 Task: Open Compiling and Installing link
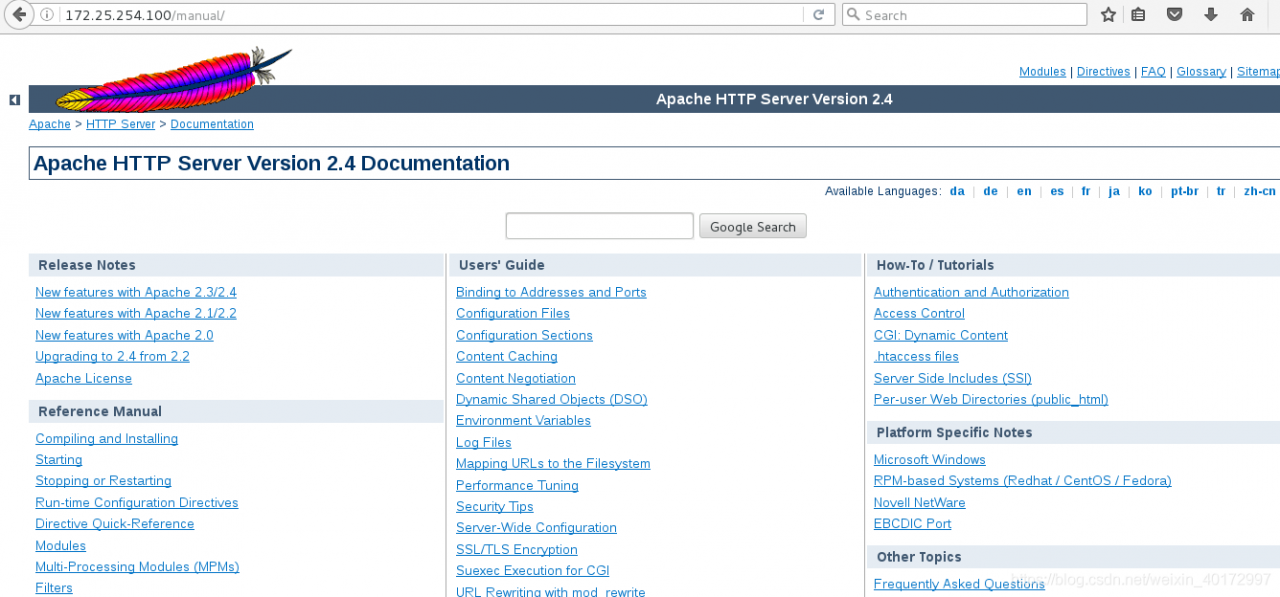(106, 439)
